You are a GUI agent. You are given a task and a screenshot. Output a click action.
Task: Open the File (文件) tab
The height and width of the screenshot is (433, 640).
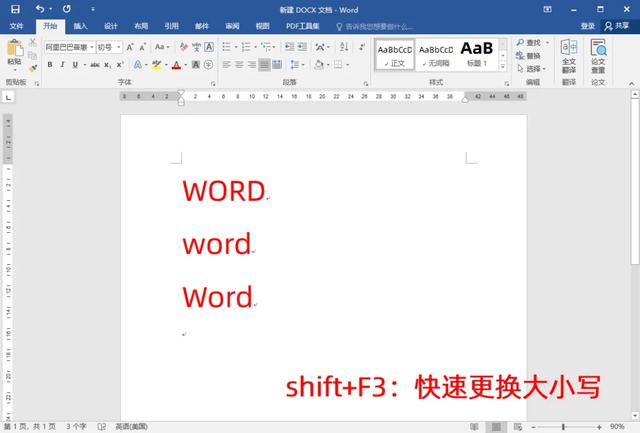pos(16,26)
